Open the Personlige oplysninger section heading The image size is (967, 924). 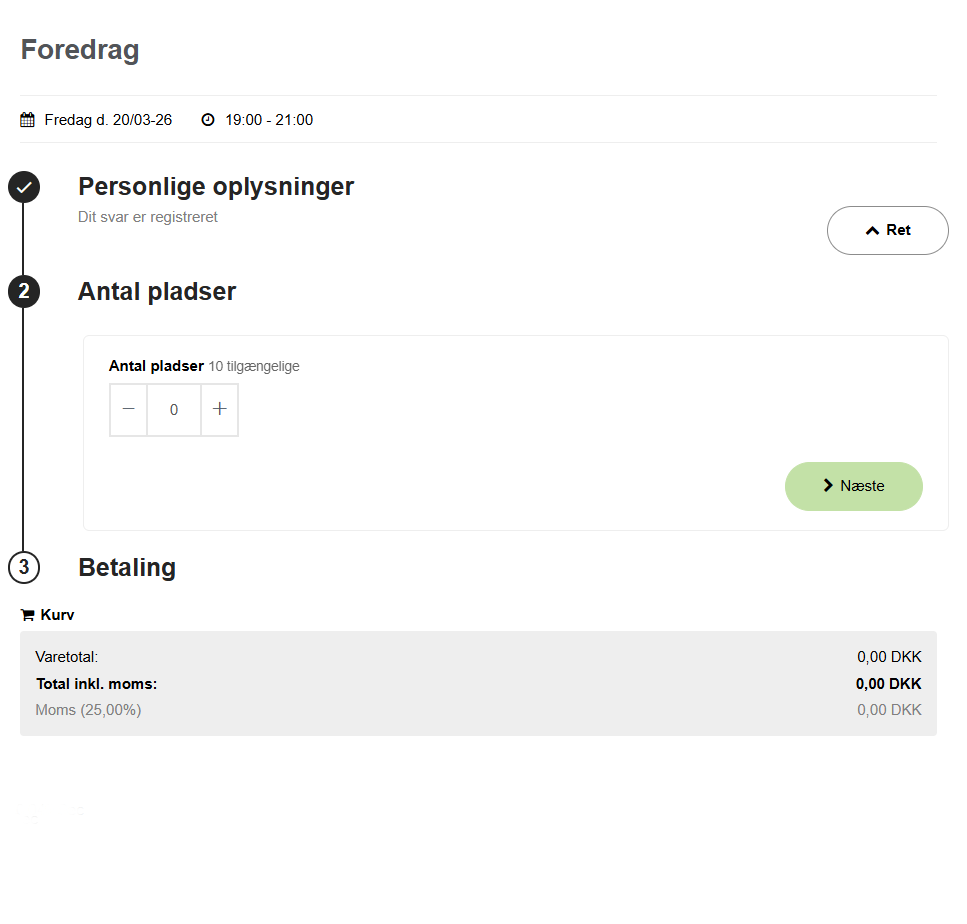click(x=216, y=187)
